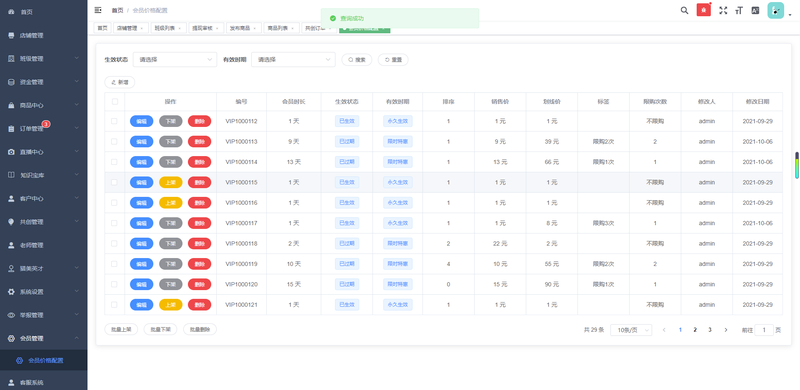
Task: Click the green check icon in the success toast
Action: [333, 18]
